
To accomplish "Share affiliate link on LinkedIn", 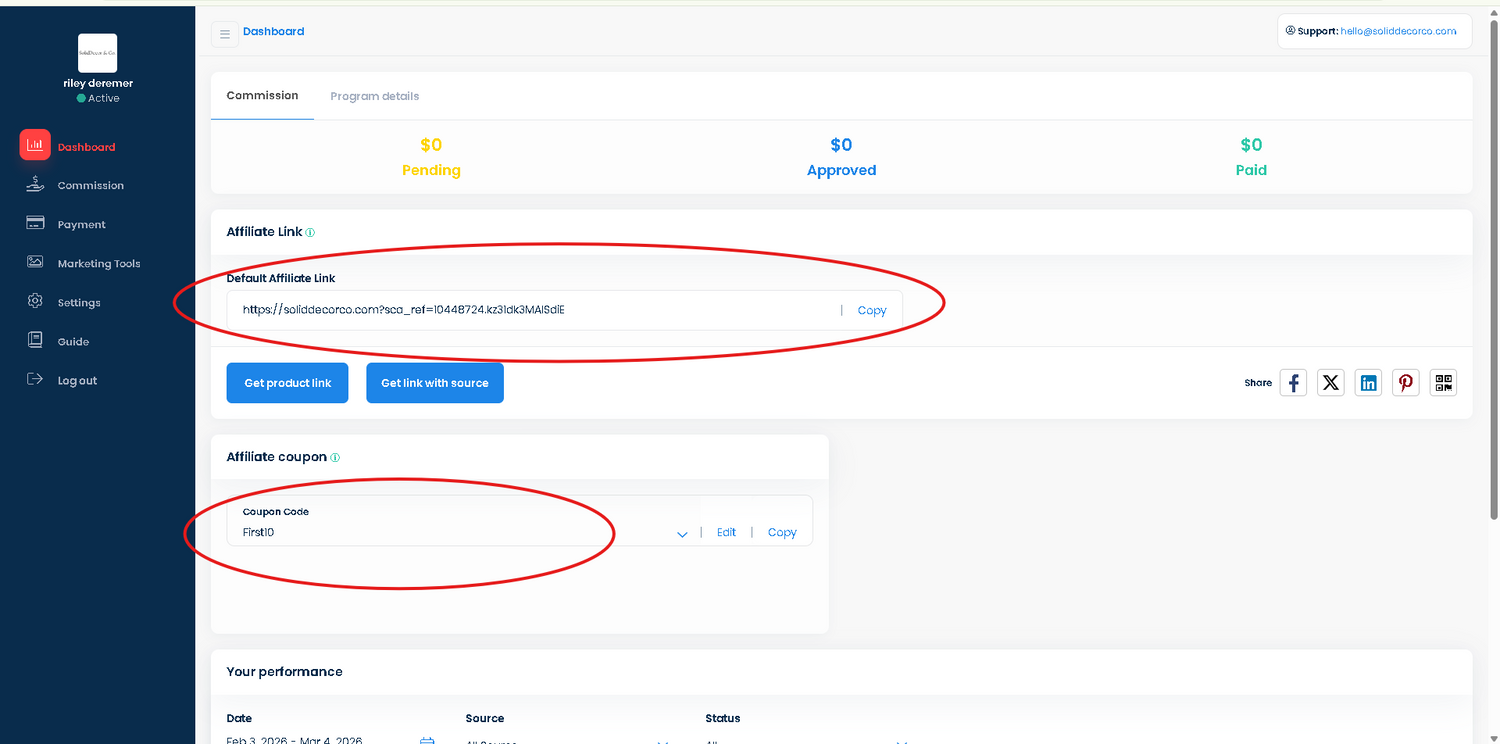I will 1368,382.
